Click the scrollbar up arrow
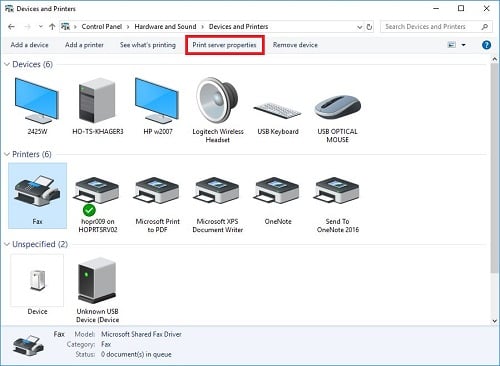Image resolution: width=500 pixels, height=366 pixels. pos(494,59)
